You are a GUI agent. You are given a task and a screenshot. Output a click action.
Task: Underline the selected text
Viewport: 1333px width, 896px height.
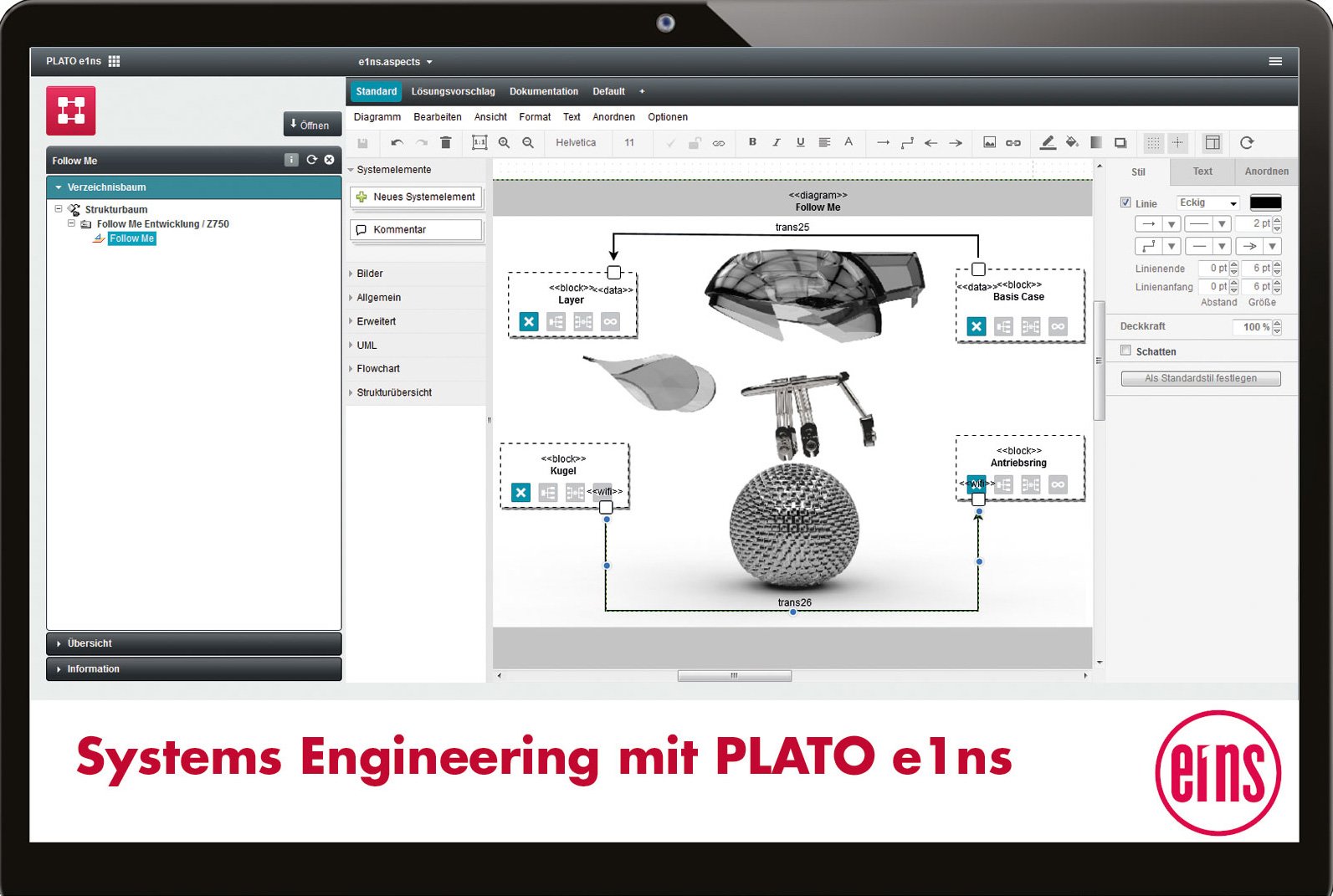[x=801, y=142]
